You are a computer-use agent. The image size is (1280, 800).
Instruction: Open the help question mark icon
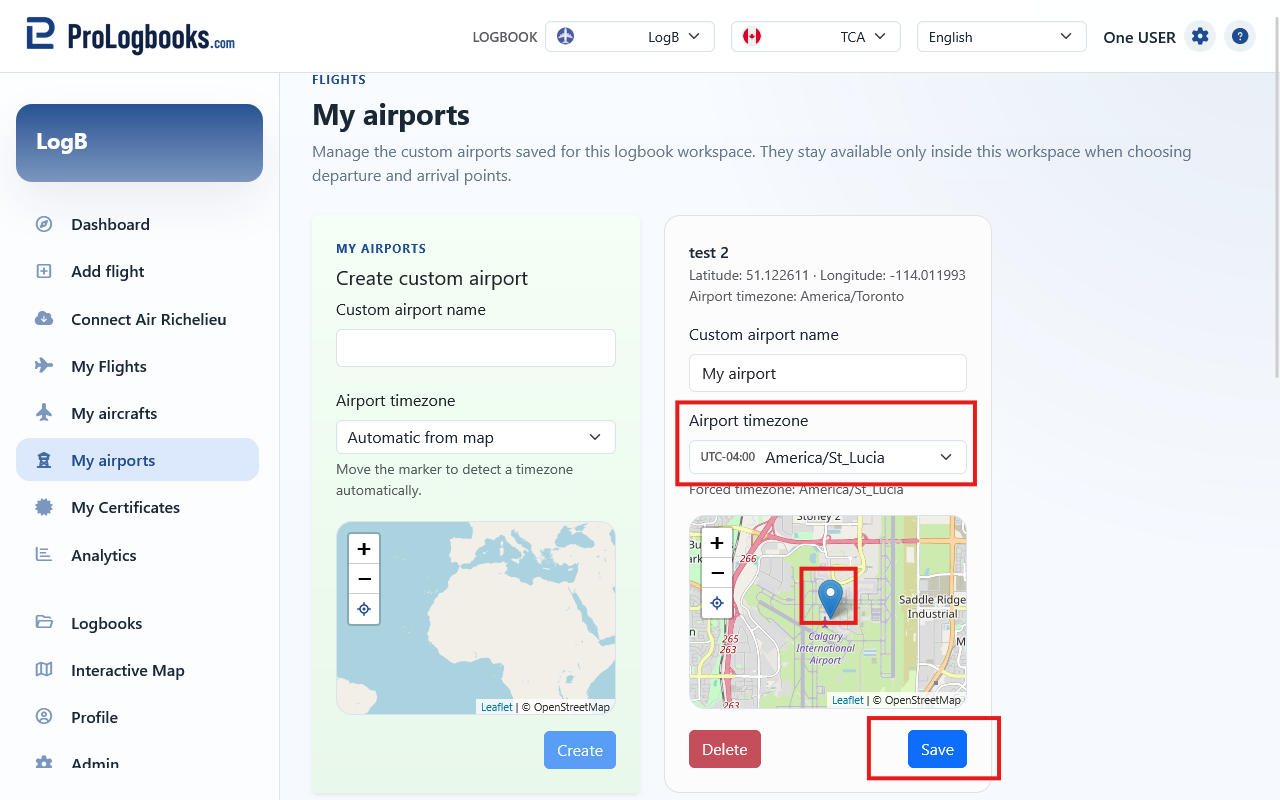pos(1240,37)
